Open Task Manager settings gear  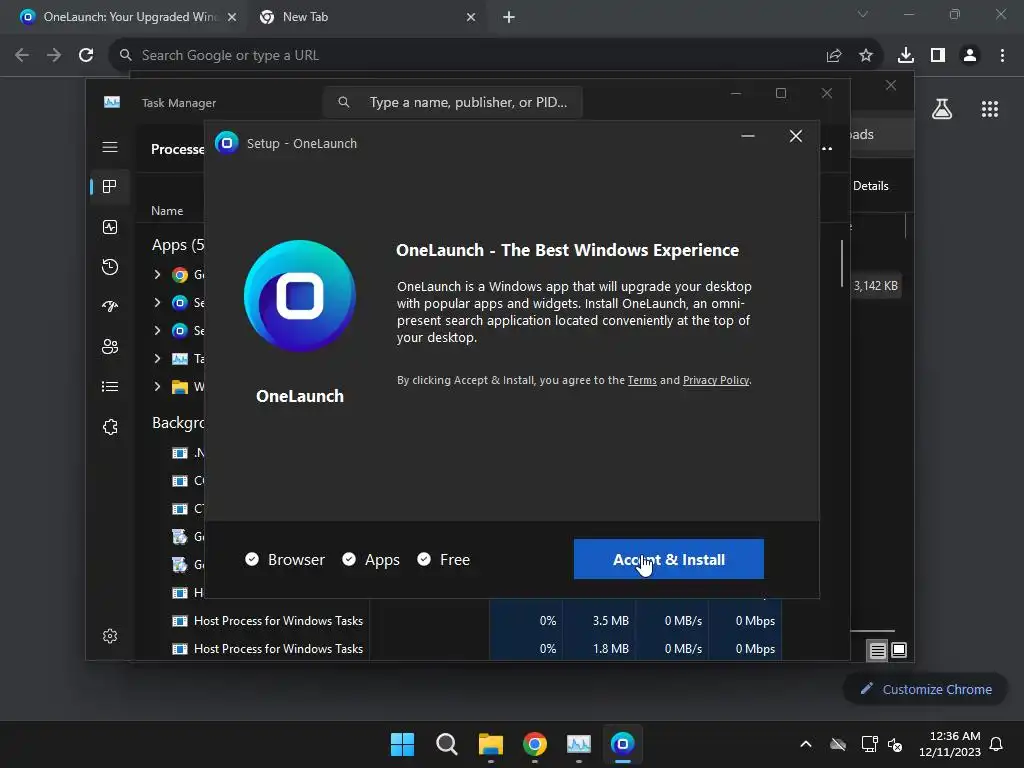coord(110,636)
